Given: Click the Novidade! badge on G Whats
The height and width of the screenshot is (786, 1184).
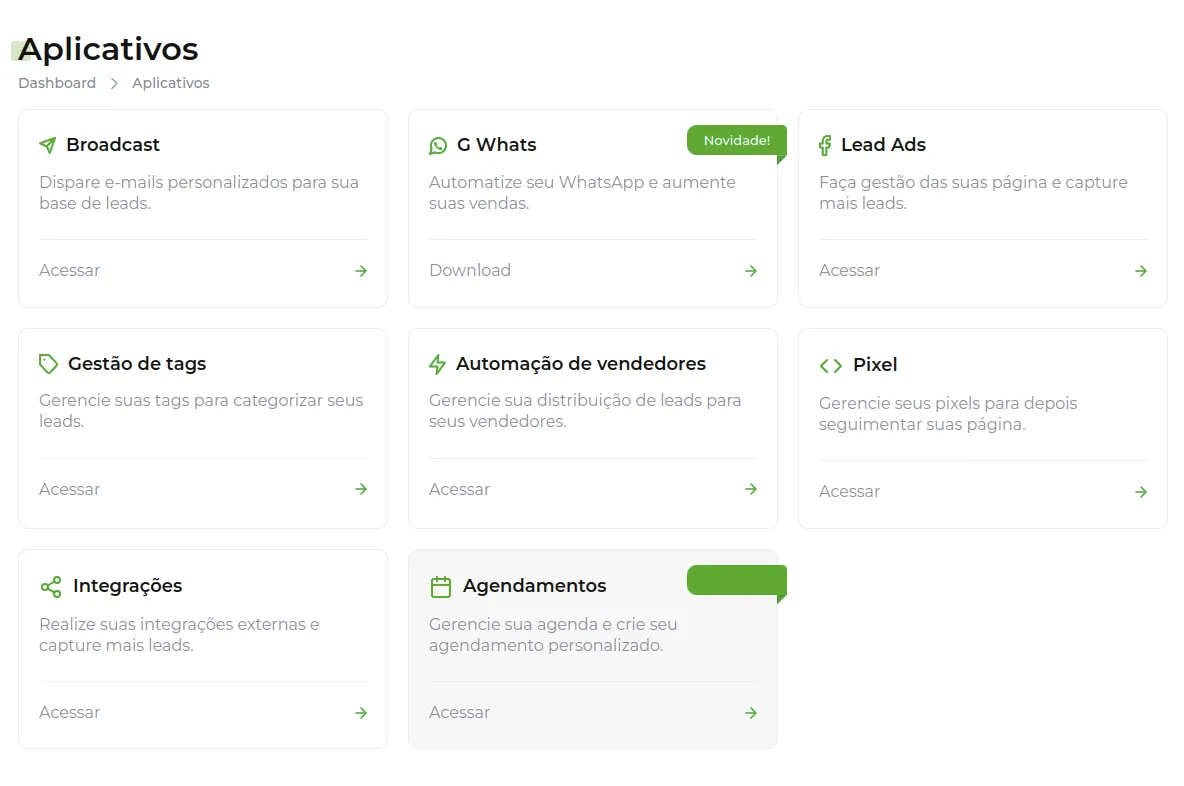Looking at the screenshot, I should pyautogui.click(x=737, y=140).
